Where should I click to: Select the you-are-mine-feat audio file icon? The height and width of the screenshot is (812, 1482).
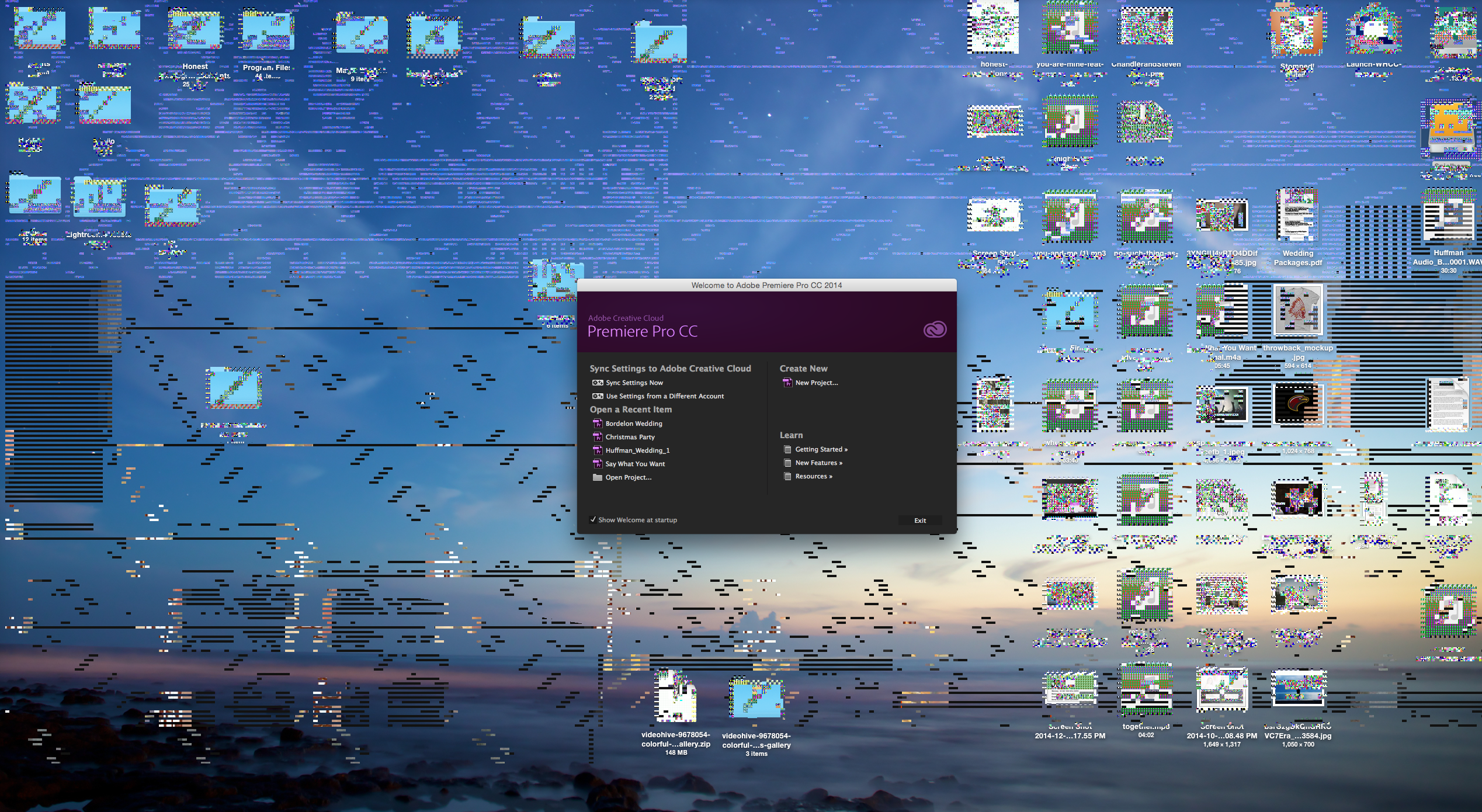coord(1070,27)
